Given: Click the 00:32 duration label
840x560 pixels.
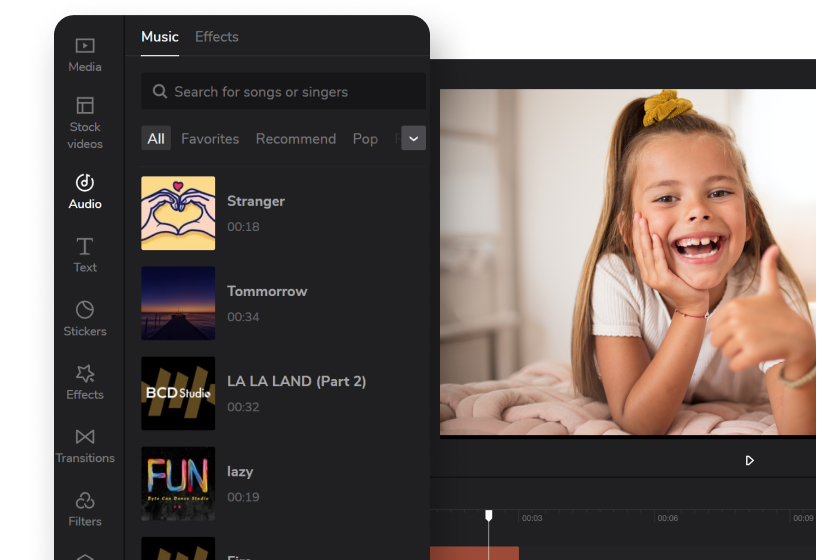Looking at the screenshot, I should (x=243, y=407).
